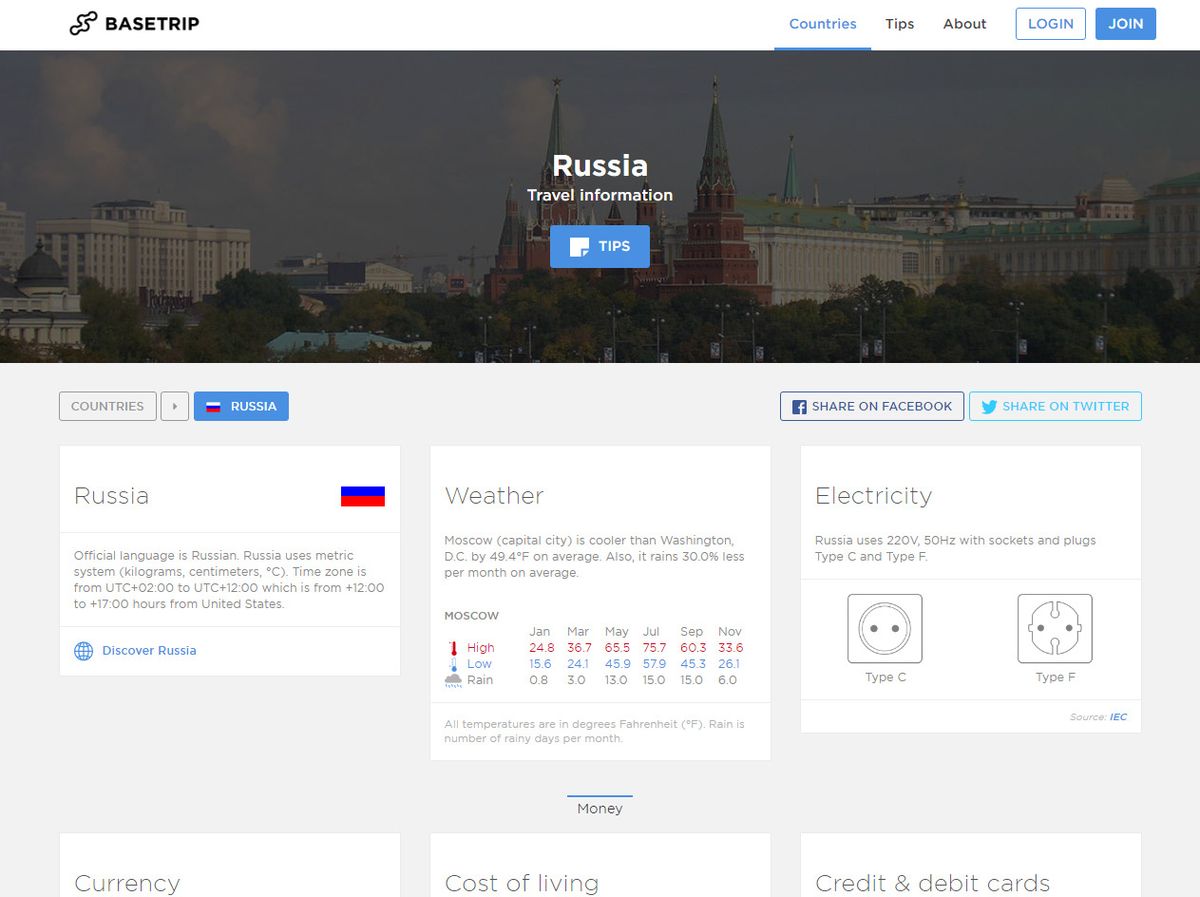Screen dimensions: 1200x897
Task: Expand the breadcrumb arrow between COUNTRIES and RUSSIA
Action: [x=175, y=406]
